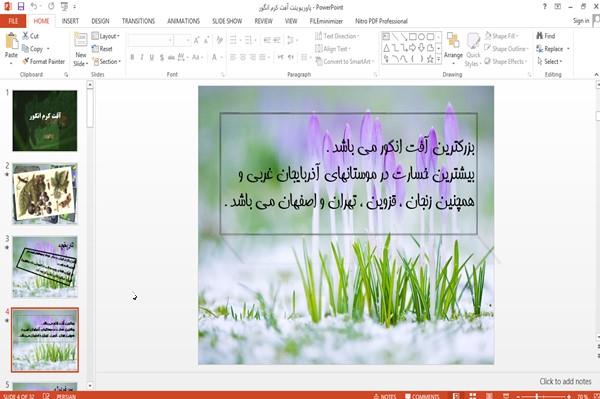Open Clipboard group dialog launcher
The height and width of the screenshot is (399, 600).
click(x=66, y=75)
